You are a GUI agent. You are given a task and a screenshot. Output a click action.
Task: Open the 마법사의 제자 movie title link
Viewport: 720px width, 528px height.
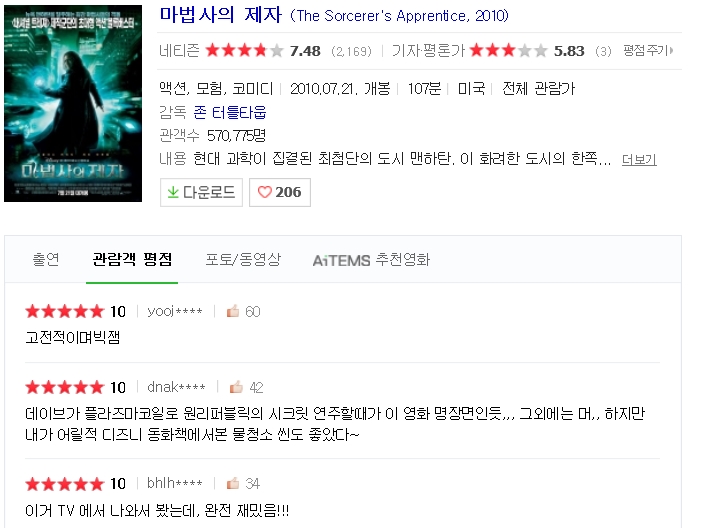click(220, 15)
